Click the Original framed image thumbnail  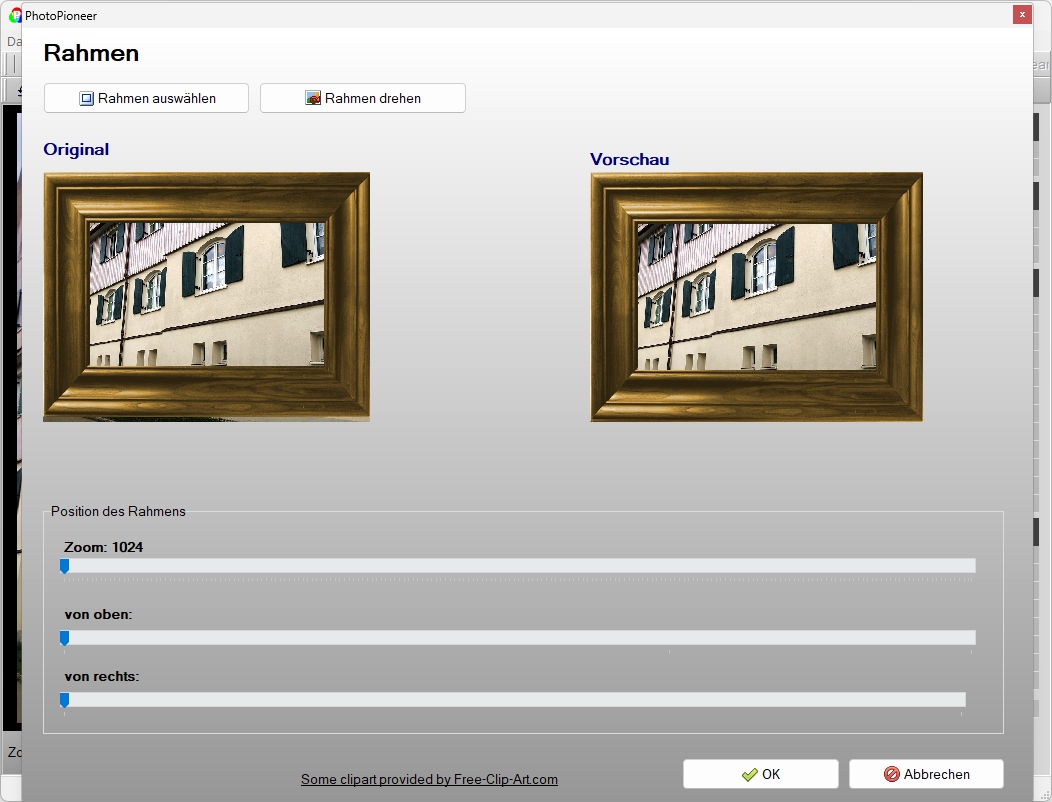coord(207,297)
